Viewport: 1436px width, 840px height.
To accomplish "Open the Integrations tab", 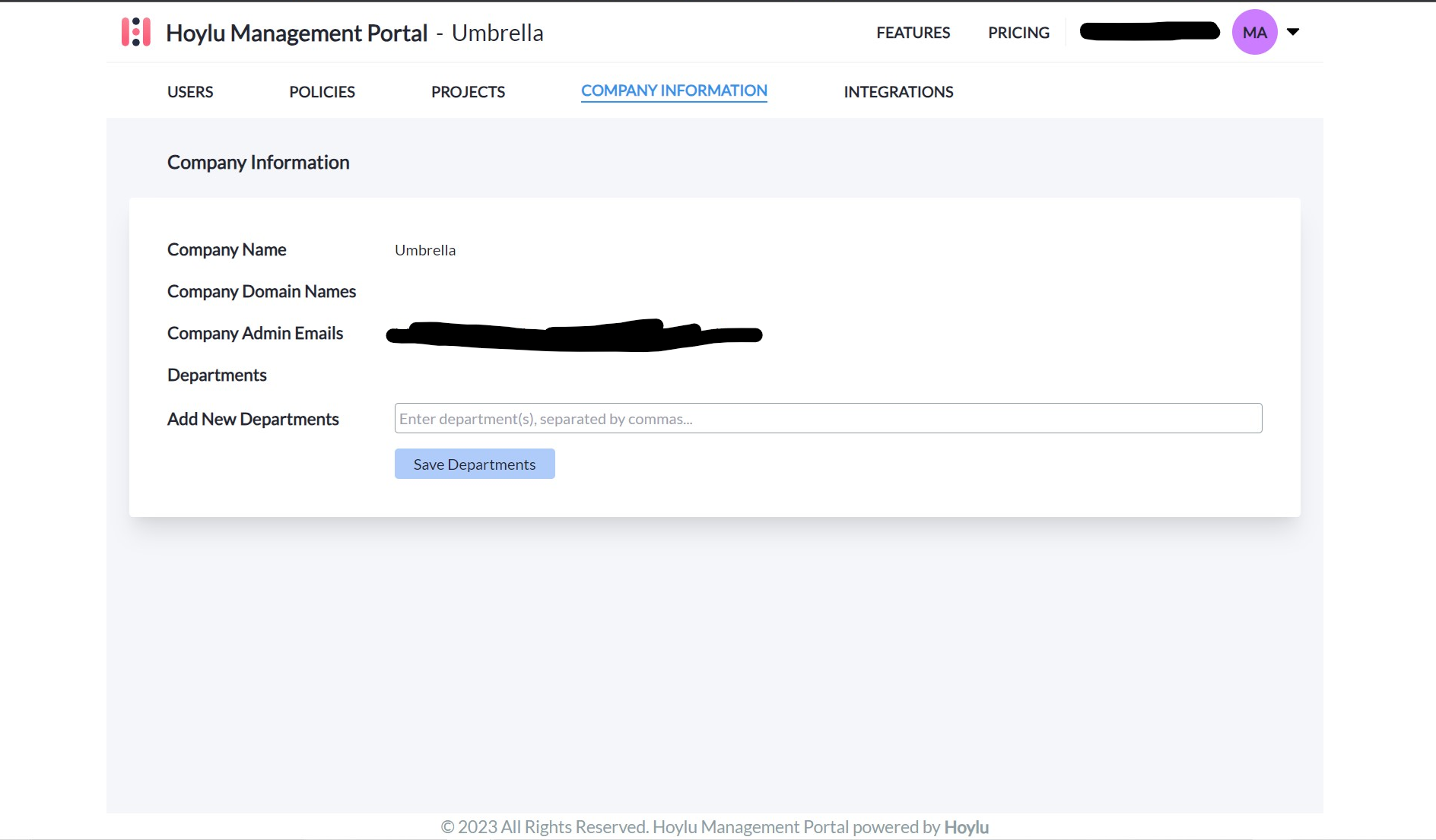I will pos(898,92).
